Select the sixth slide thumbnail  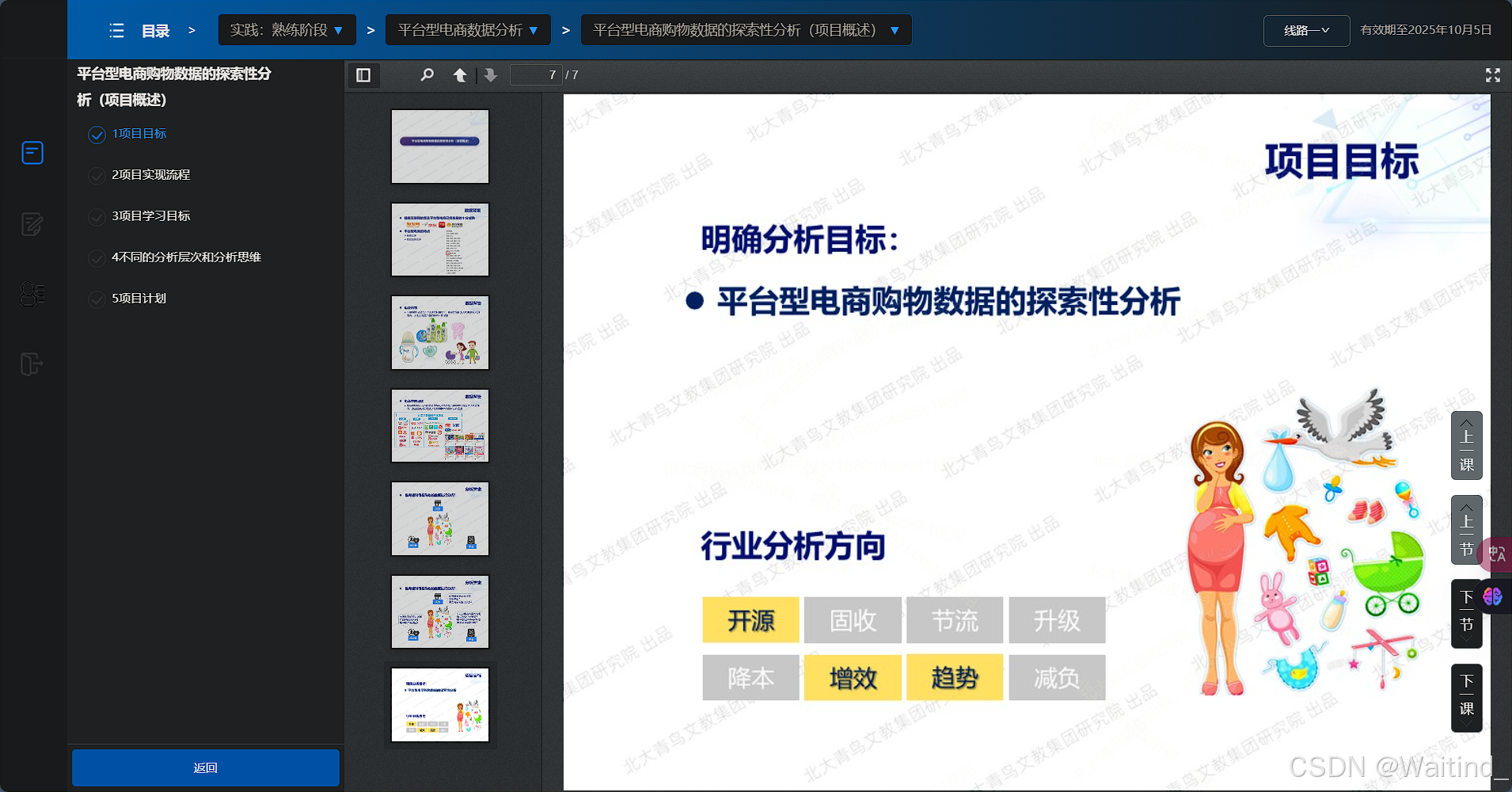440,611
